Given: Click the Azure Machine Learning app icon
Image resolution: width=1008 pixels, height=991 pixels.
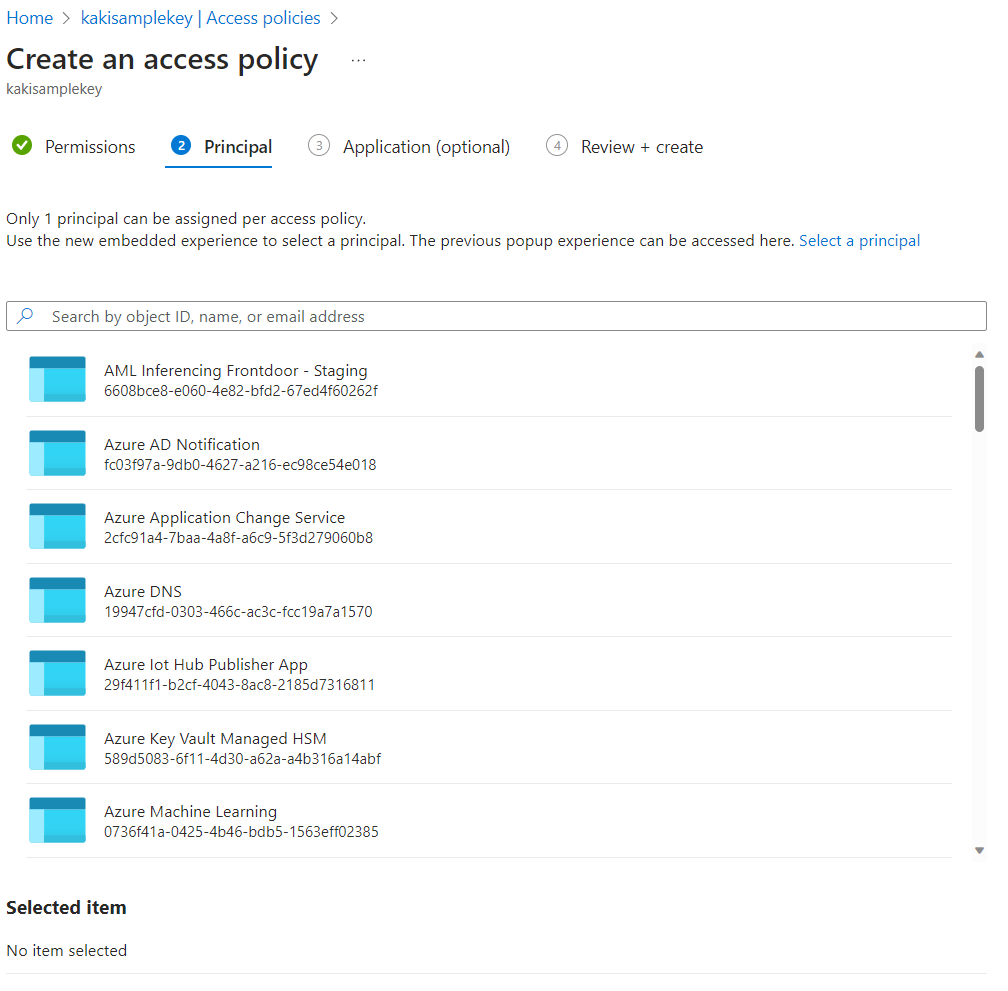Looking at the screenshot, I should pos(57,821).
